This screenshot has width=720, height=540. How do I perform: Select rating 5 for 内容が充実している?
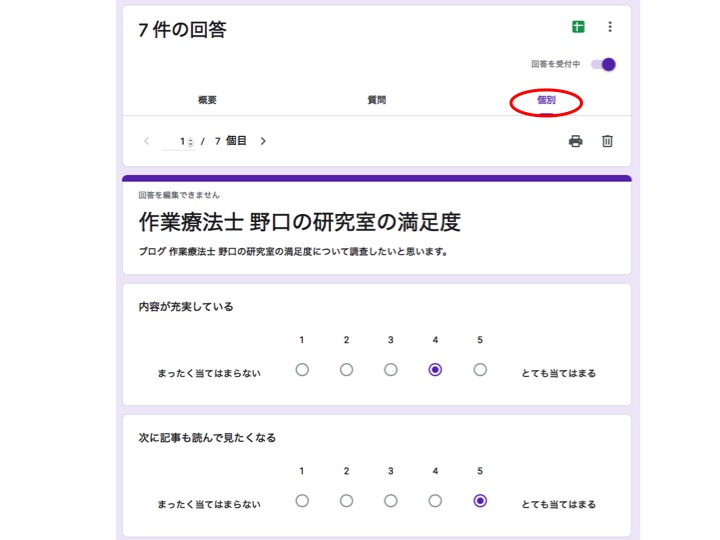pyautogui.click(x=480, y=370)
